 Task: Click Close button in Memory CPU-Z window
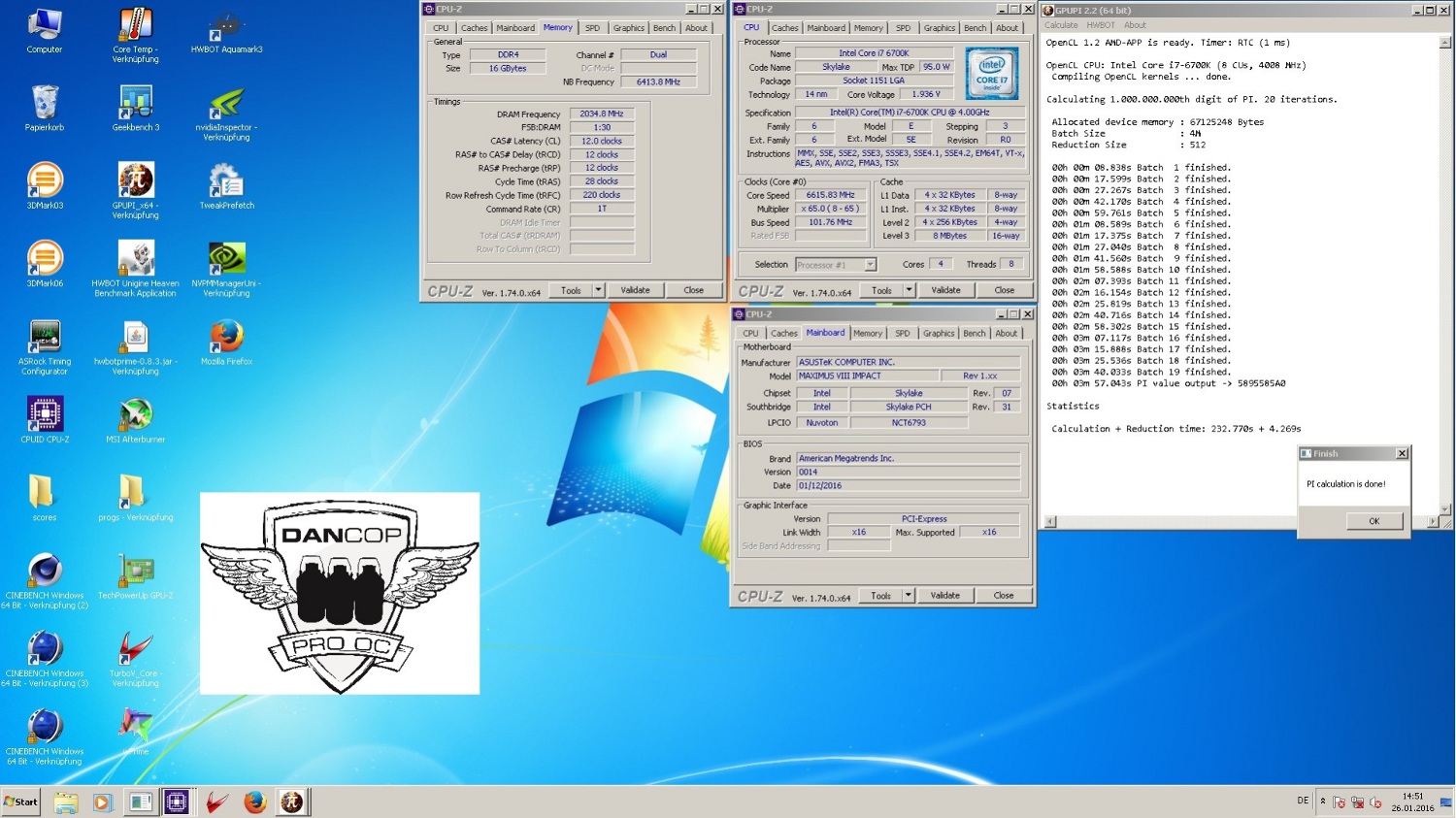tap(693, 290)
